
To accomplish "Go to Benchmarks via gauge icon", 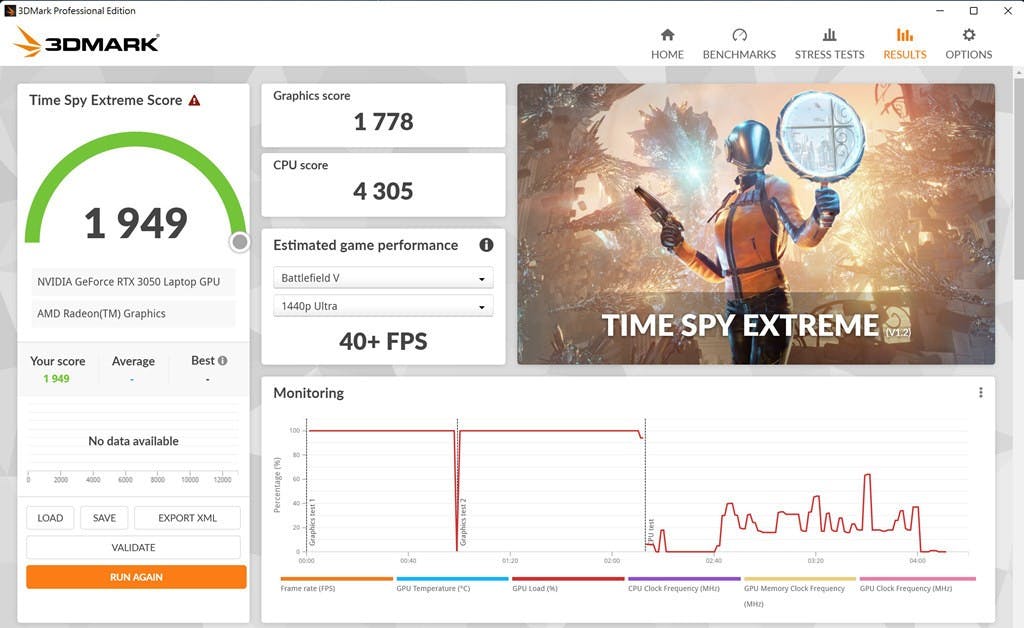I will (x=739, y=35).
